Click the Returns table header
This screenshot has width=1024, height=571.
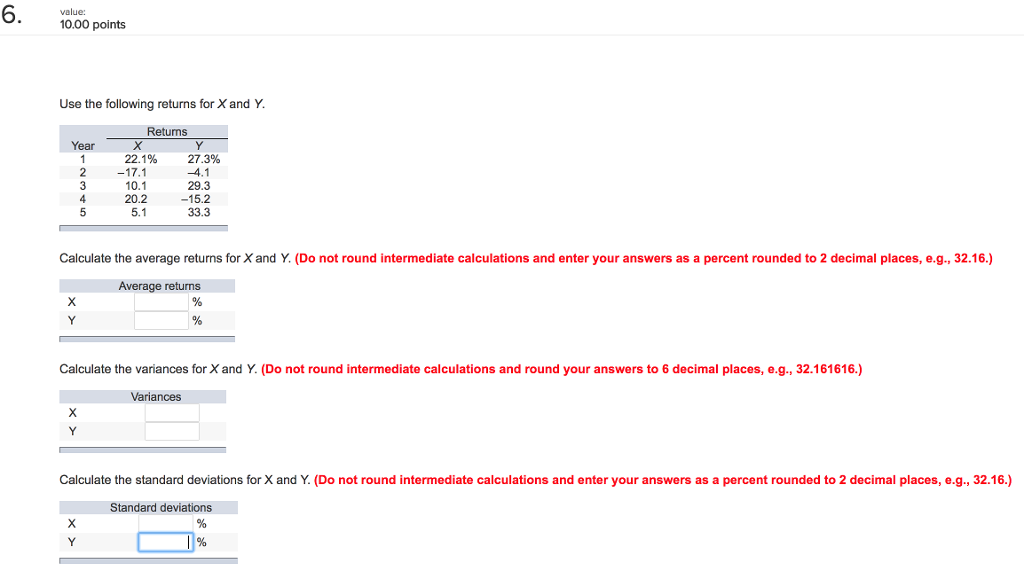click(x=167, y=132)
